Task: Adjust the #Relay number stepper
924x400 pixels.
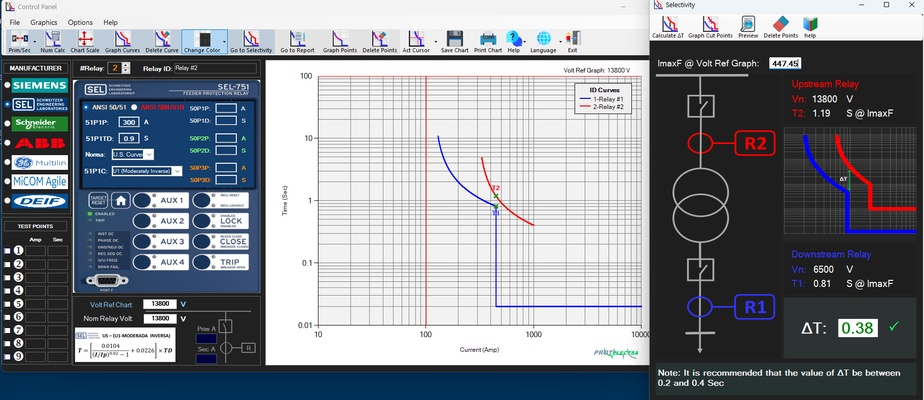Action: [x=126, y=68]
